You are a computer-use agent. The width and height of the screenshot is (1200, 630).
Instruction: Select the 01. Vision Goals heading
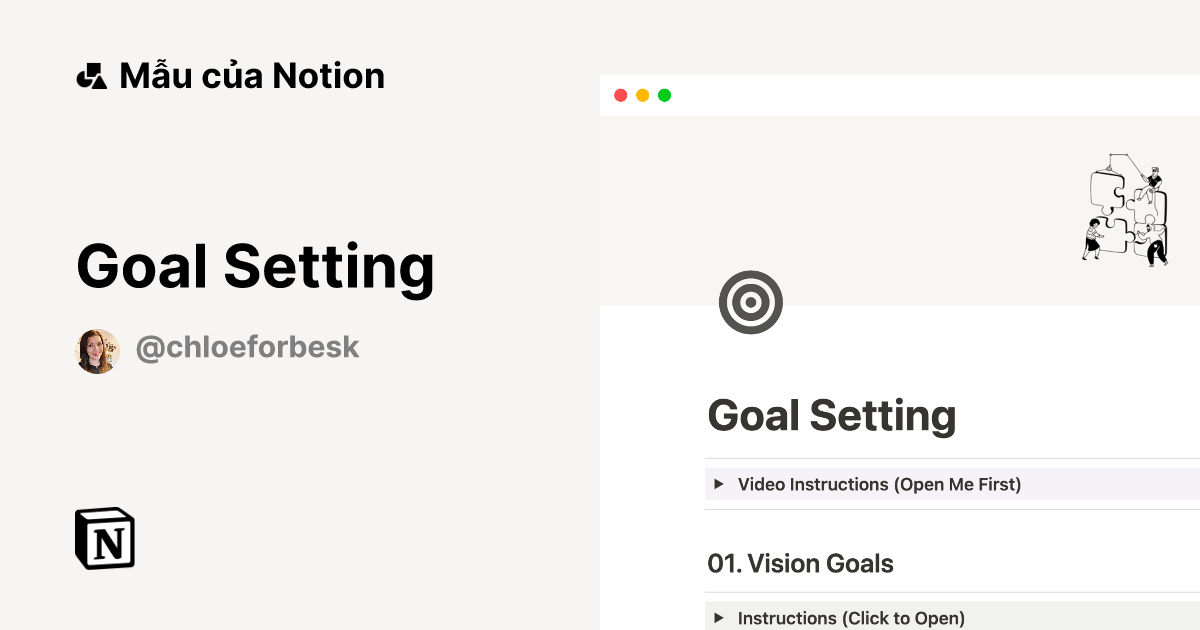800,563
